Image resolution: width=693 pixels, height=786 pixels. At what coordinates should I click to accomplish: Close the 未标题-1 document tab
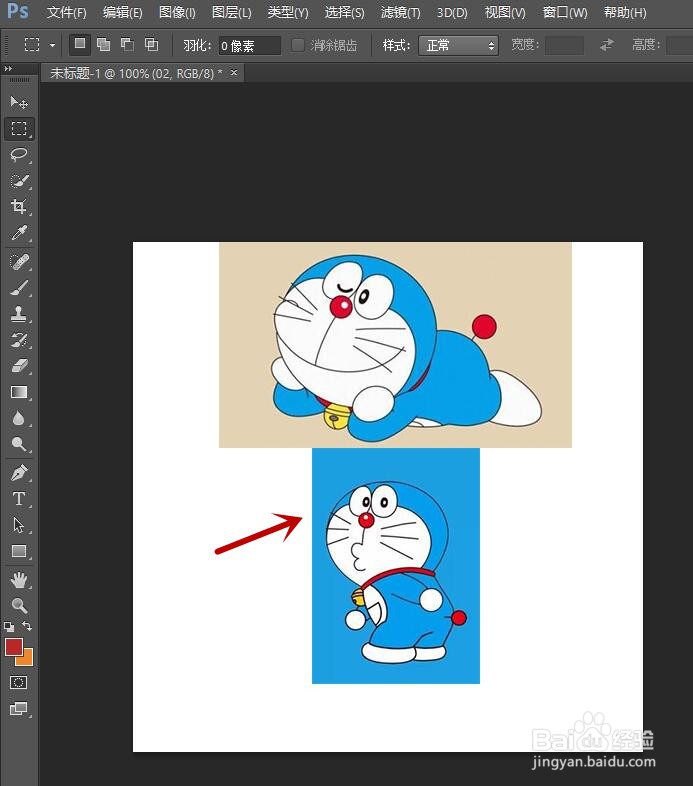coord(234,73)
